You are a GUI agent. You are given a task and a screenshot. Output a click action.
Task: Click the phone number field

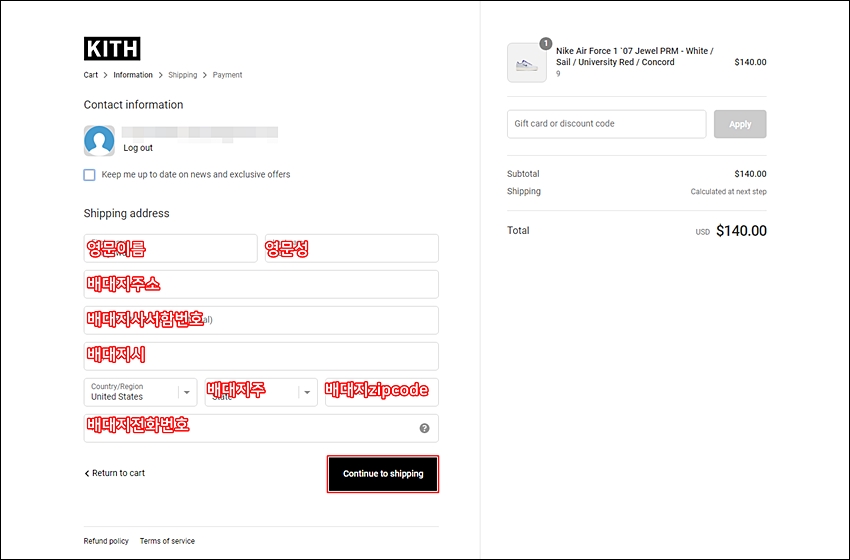coord(261,428)
